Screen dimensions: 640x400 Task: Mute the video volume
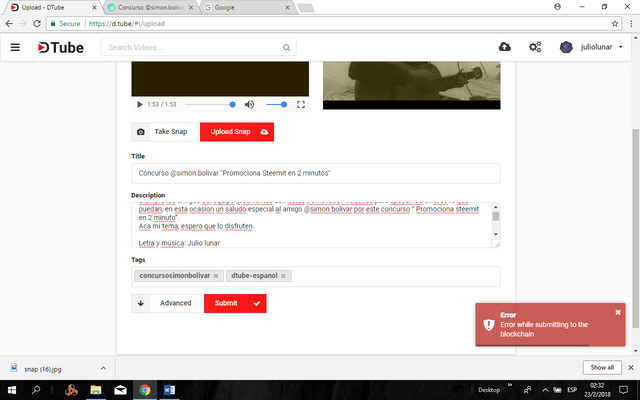coord(249,104)
